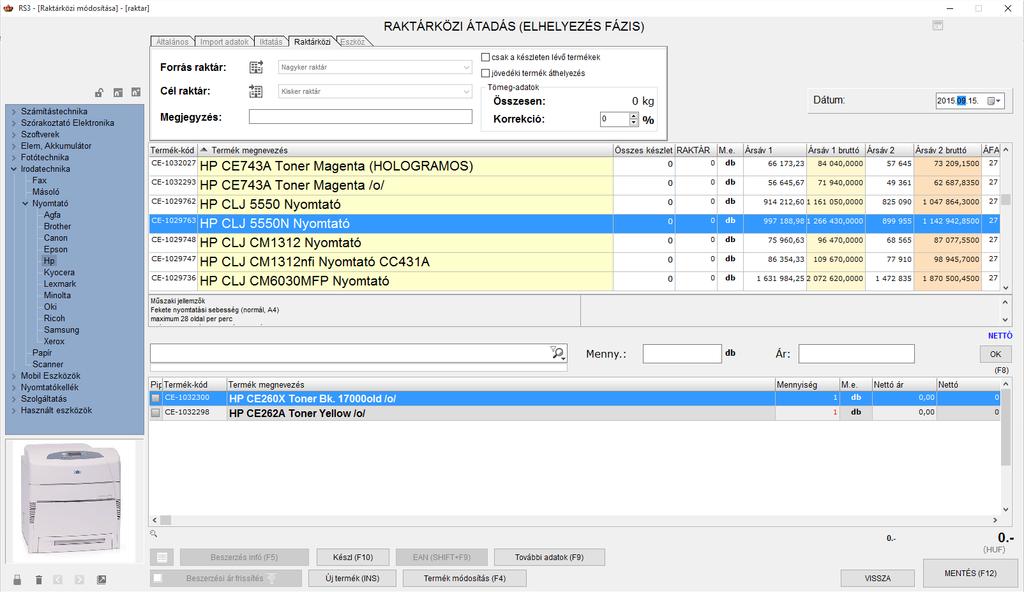Select the Kyocera brand in tree
1024x592 pixels.
pos(59,272)
